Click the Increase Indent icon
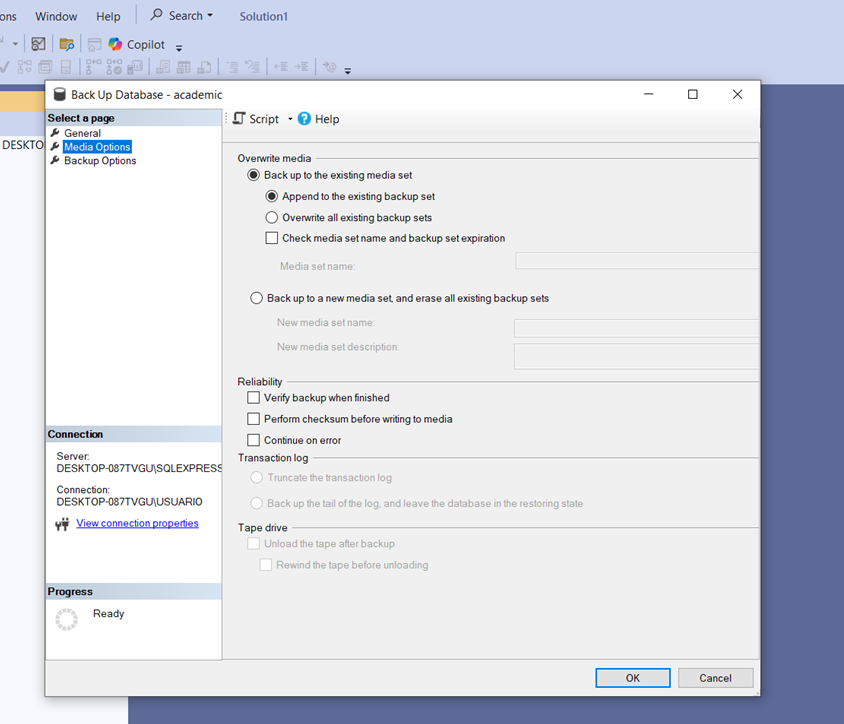The height and width of the screenshot is (724, 844). 301,67
